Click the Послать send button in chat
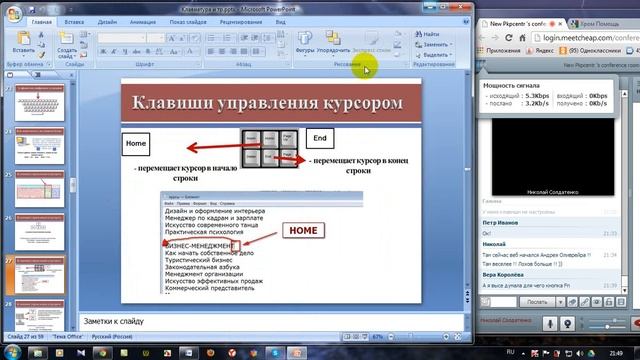 pos(537,302)
